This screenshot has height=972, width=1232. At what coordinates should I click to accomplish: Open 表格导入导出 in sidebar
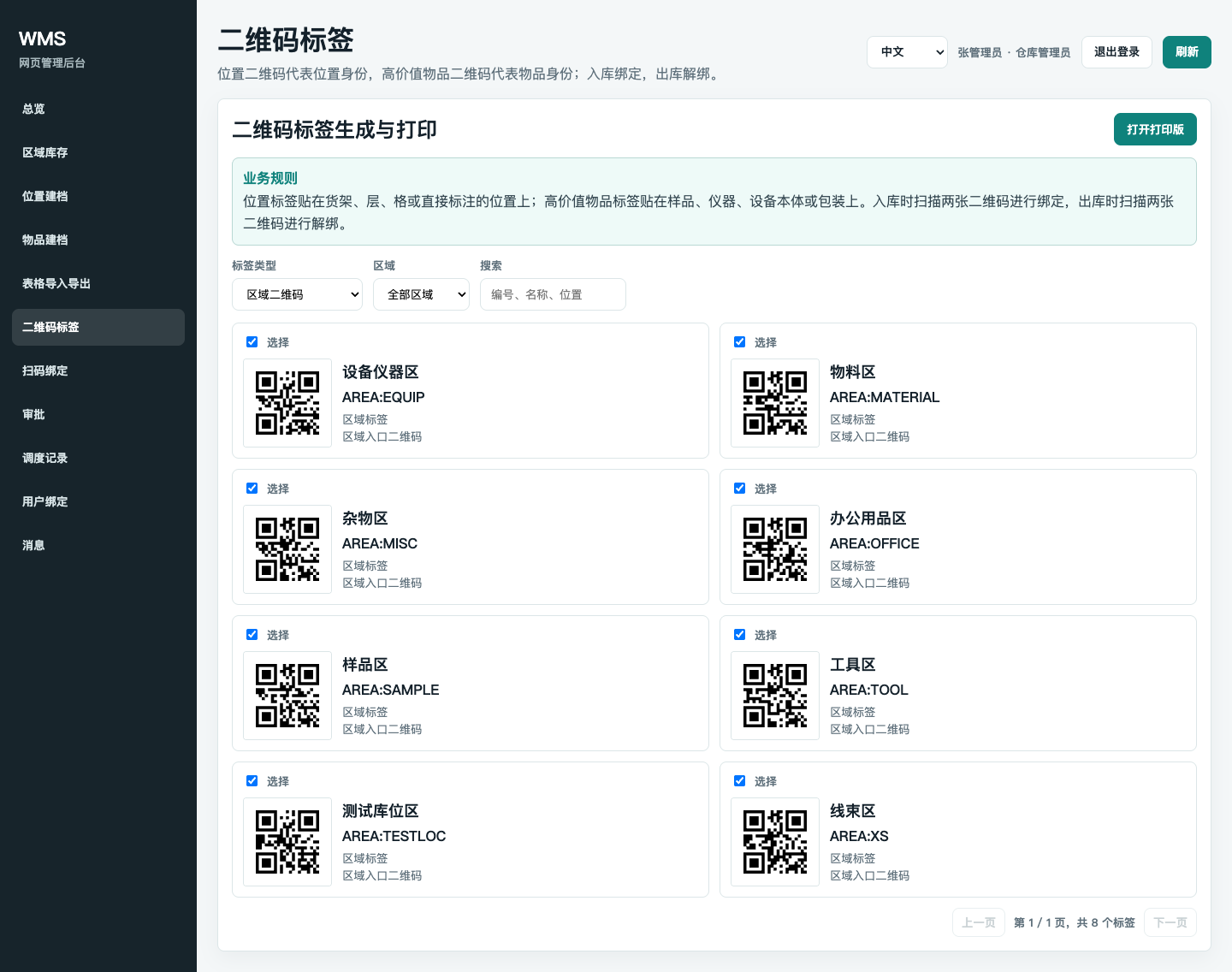[98, 283]
